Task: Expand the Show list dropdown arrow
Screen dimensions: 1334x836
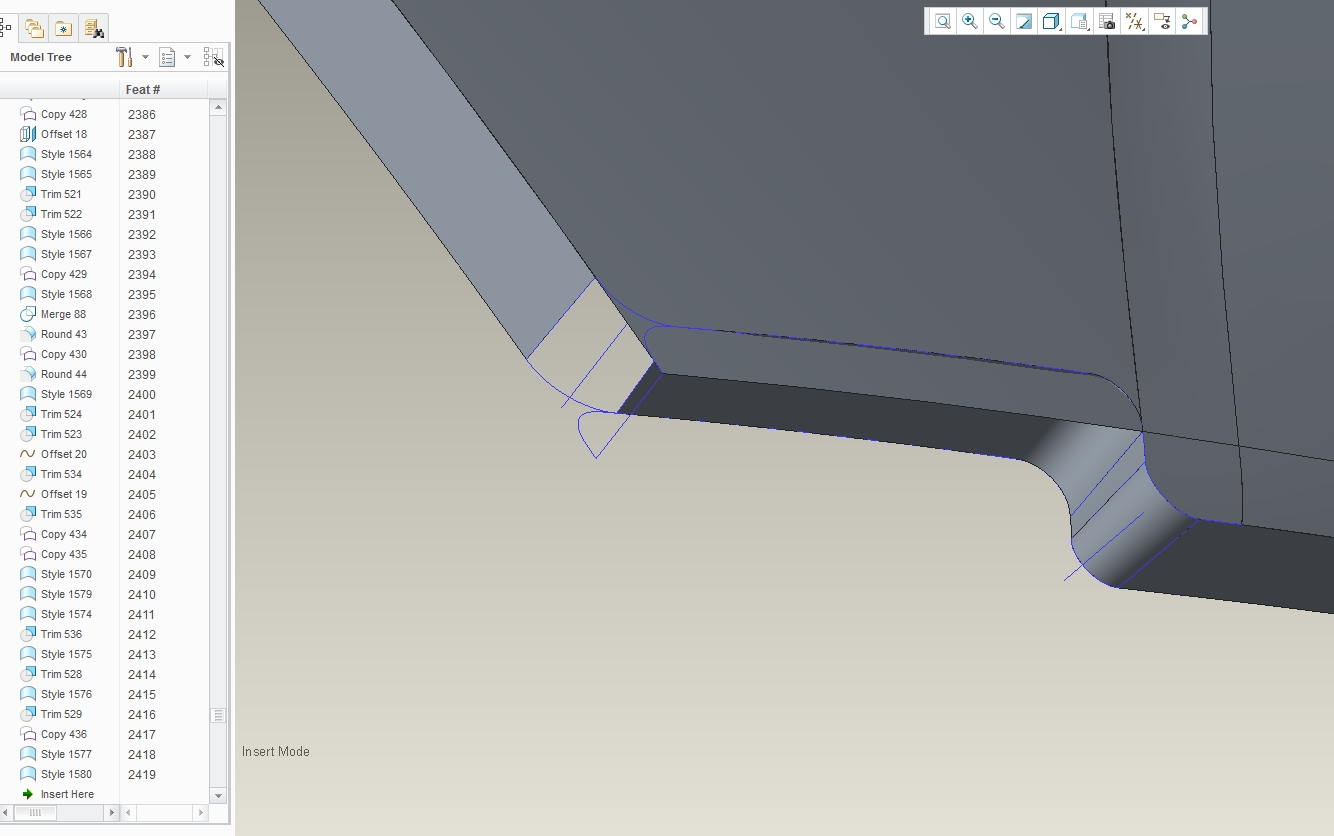Action: 187,57
